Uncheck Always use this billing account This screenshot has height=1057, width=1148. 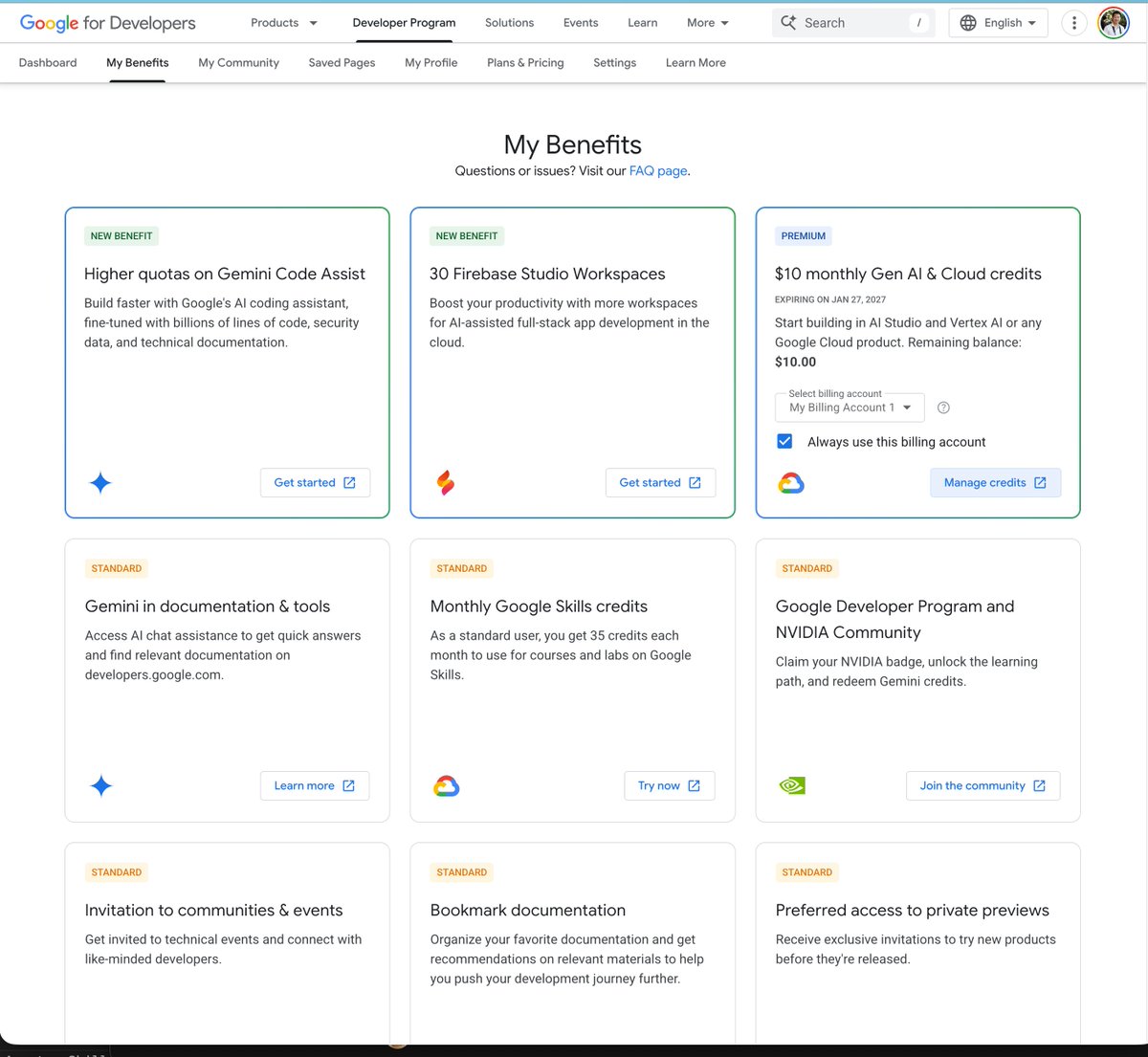click(784, 441)
